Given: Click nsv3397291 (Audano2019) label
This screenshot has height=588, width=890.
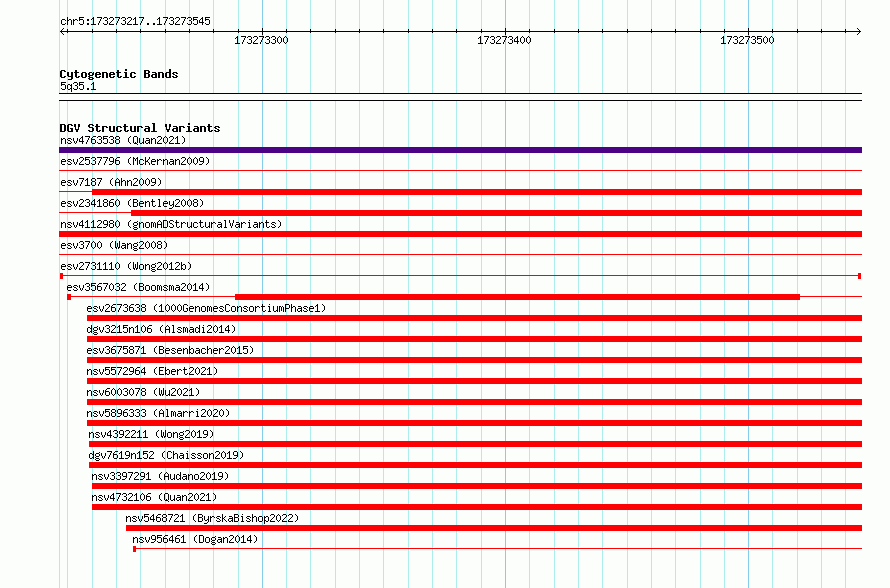Looking at the screenshot, I should (160, 476).
